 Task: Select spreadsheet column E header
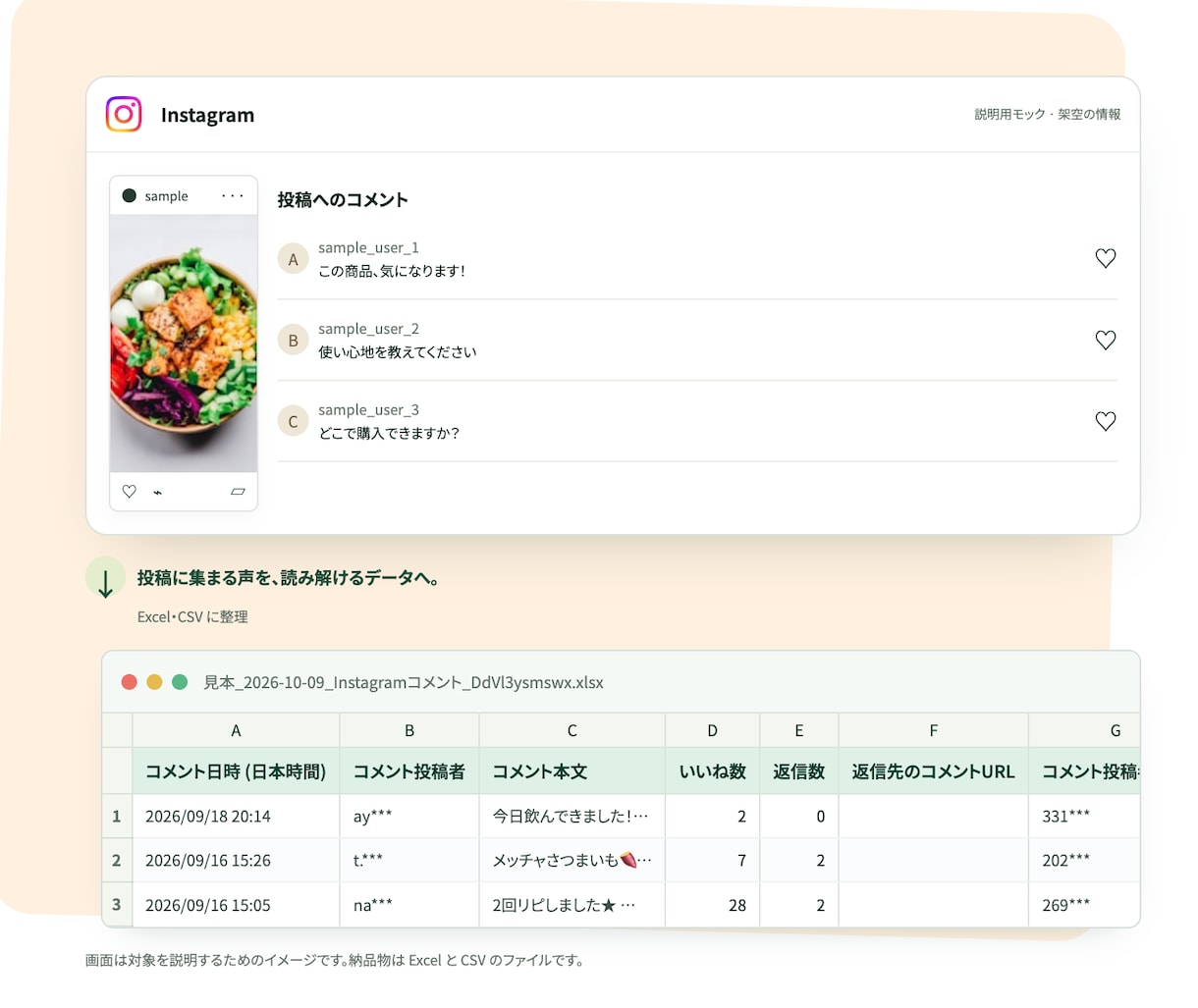[799, 730]
